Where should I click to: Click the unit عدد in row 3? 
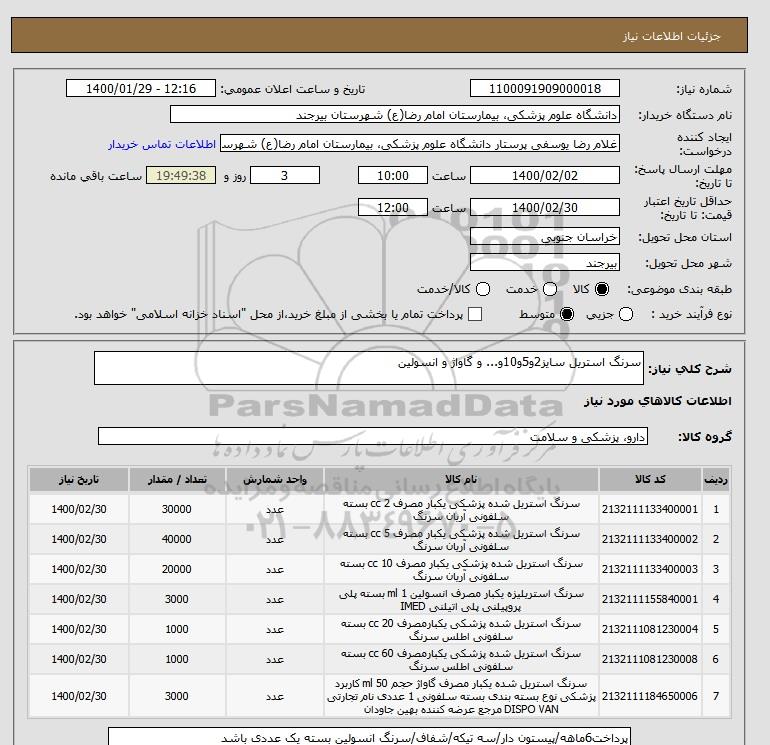coord(275,570)
